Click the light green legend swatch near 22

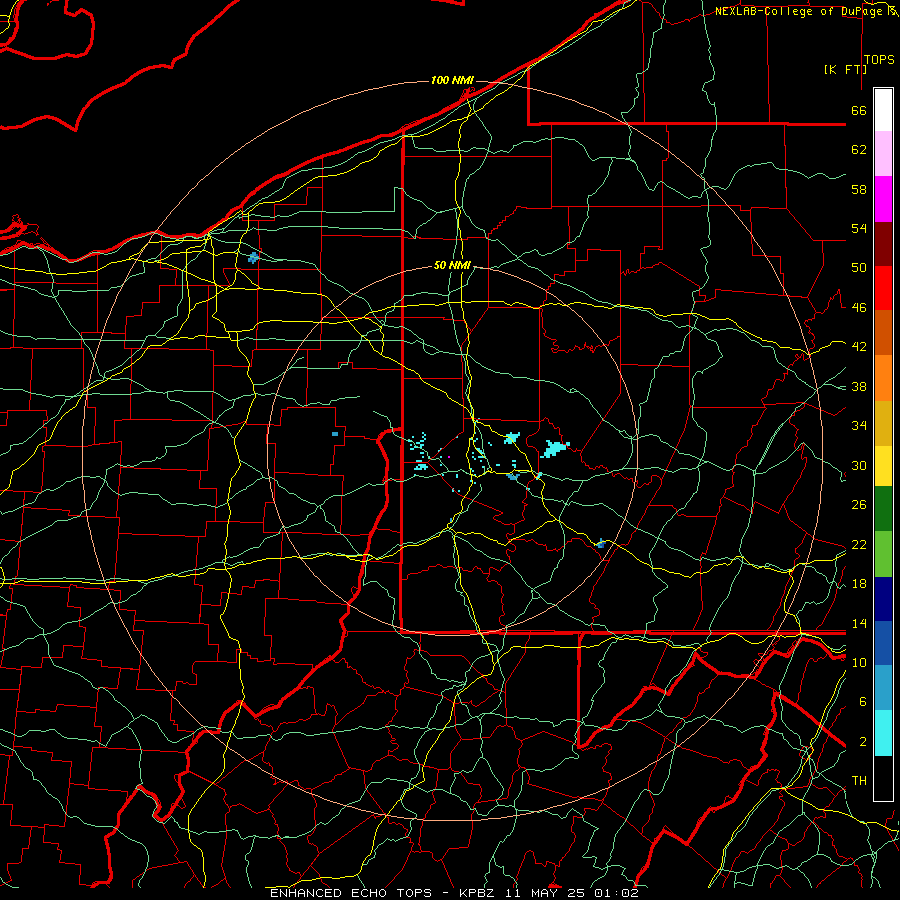coord(883,554)
